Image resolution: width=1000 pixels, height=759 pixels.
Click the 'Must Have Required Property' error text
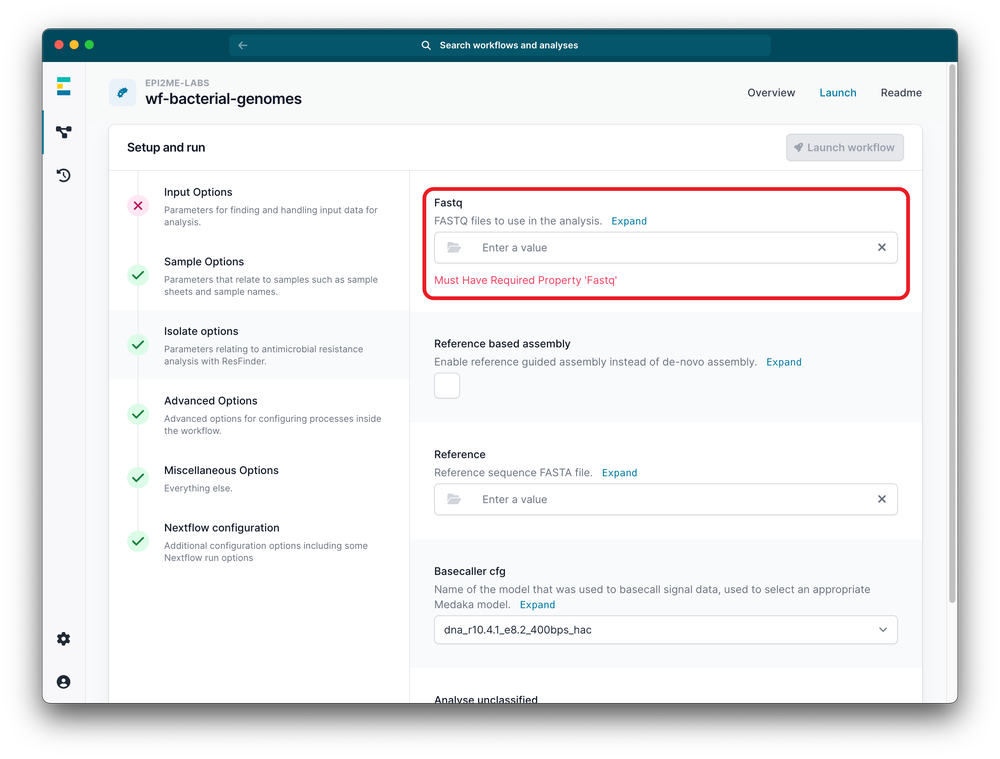pyautogui.click(x=526, y=281)
